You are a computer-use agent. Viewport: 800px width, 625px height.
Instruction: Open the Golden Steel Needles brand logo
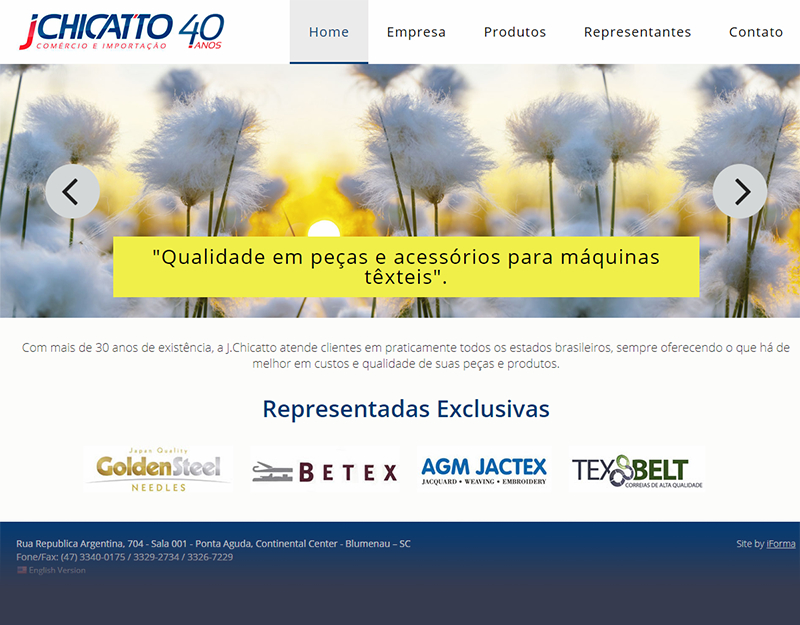click(158, 469)
